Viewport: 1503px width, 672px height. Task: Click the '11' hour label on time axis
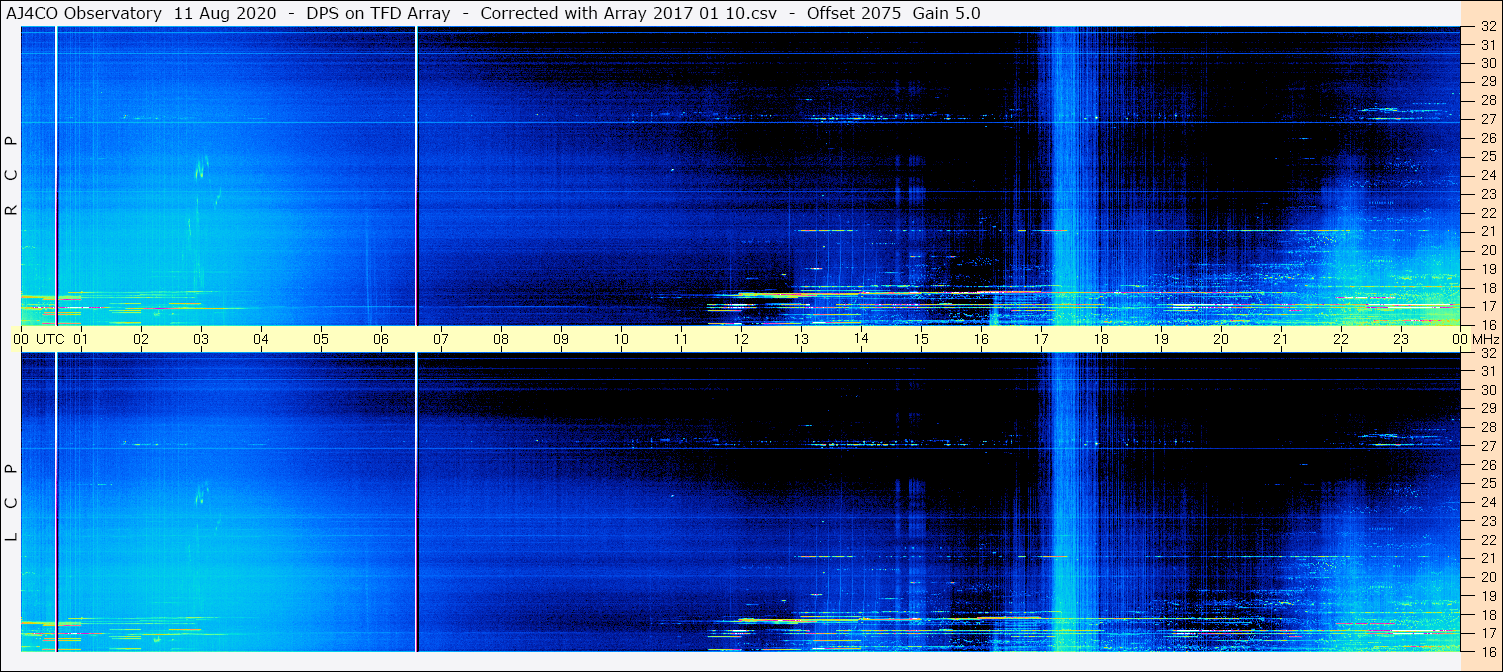(681, 339)
